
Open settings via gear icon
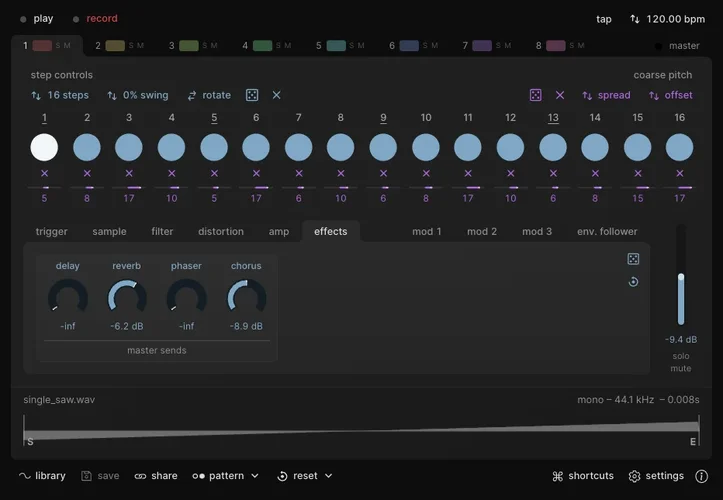coord(656,476)
